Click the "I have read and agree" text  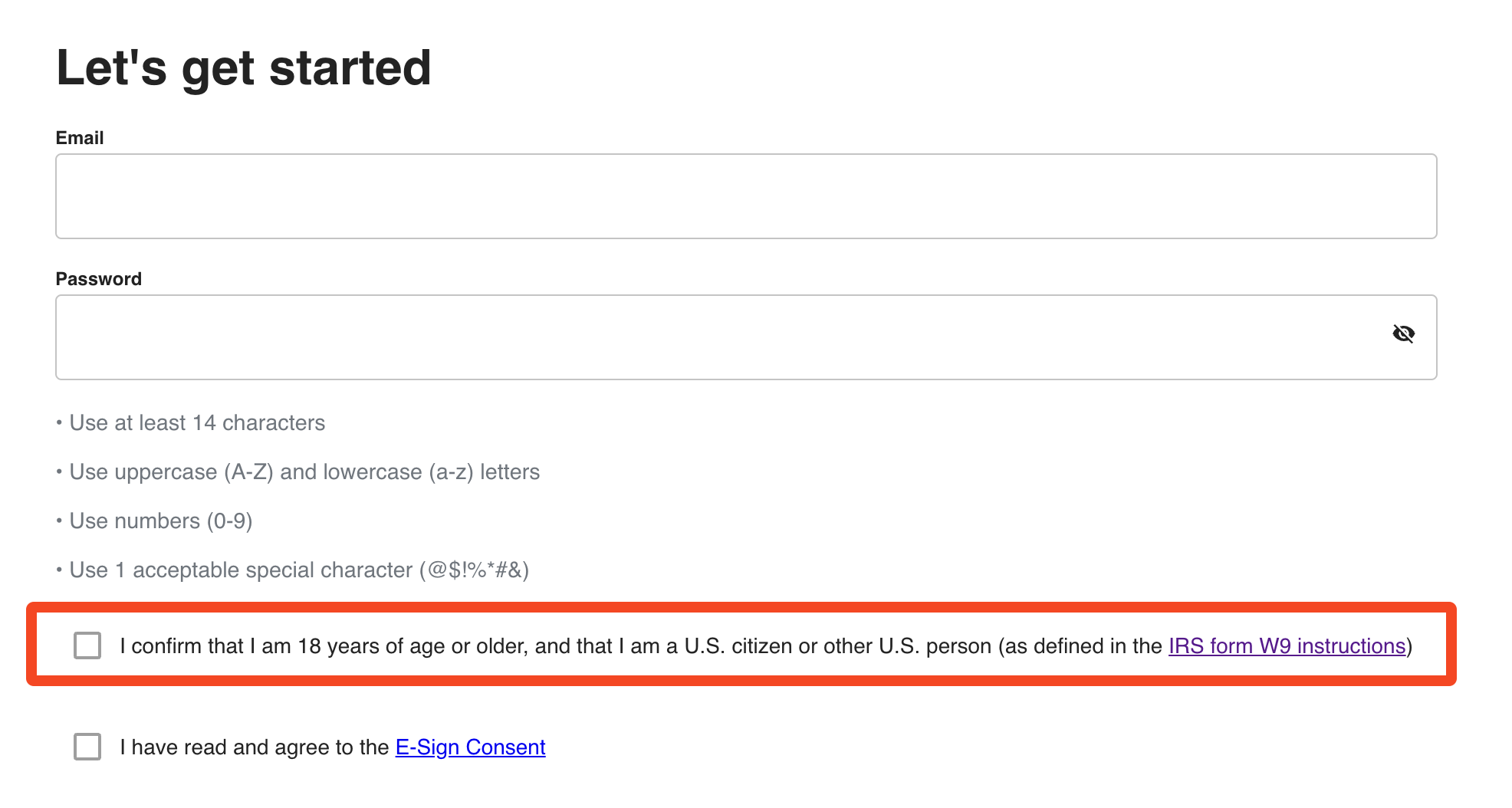tap(255, 747)
